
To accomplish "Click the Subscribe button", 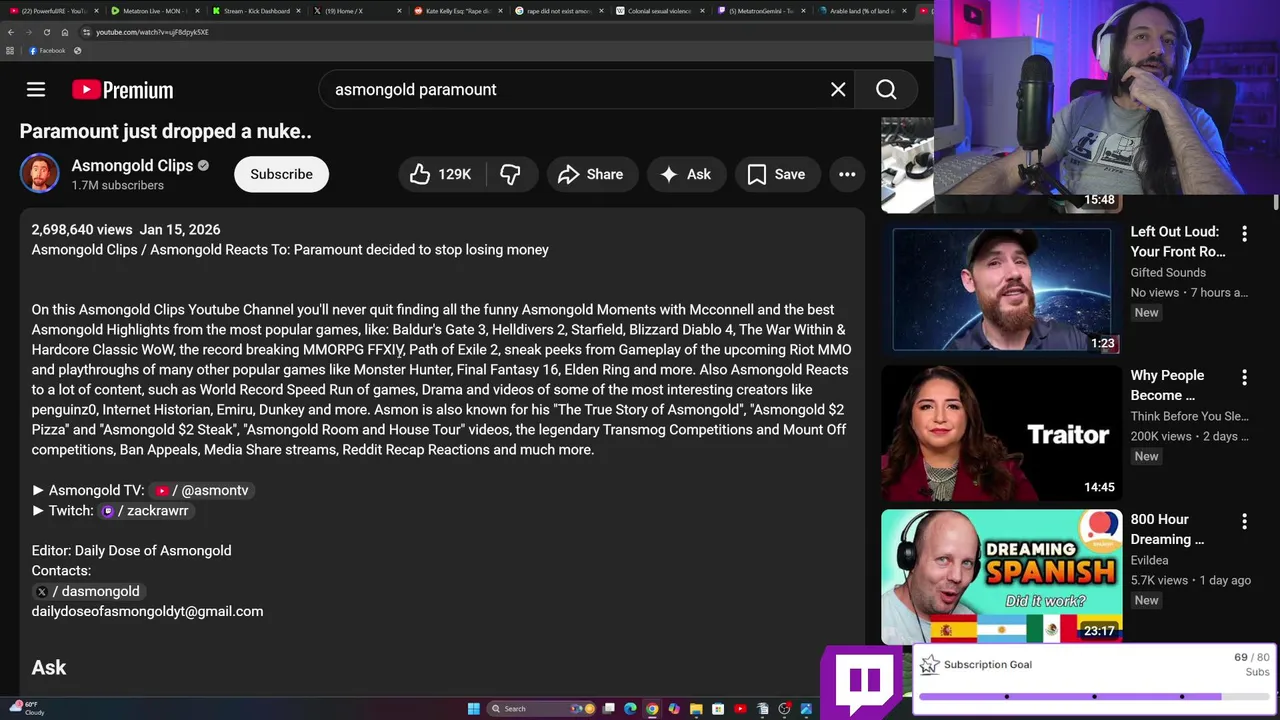I will 281,174.
